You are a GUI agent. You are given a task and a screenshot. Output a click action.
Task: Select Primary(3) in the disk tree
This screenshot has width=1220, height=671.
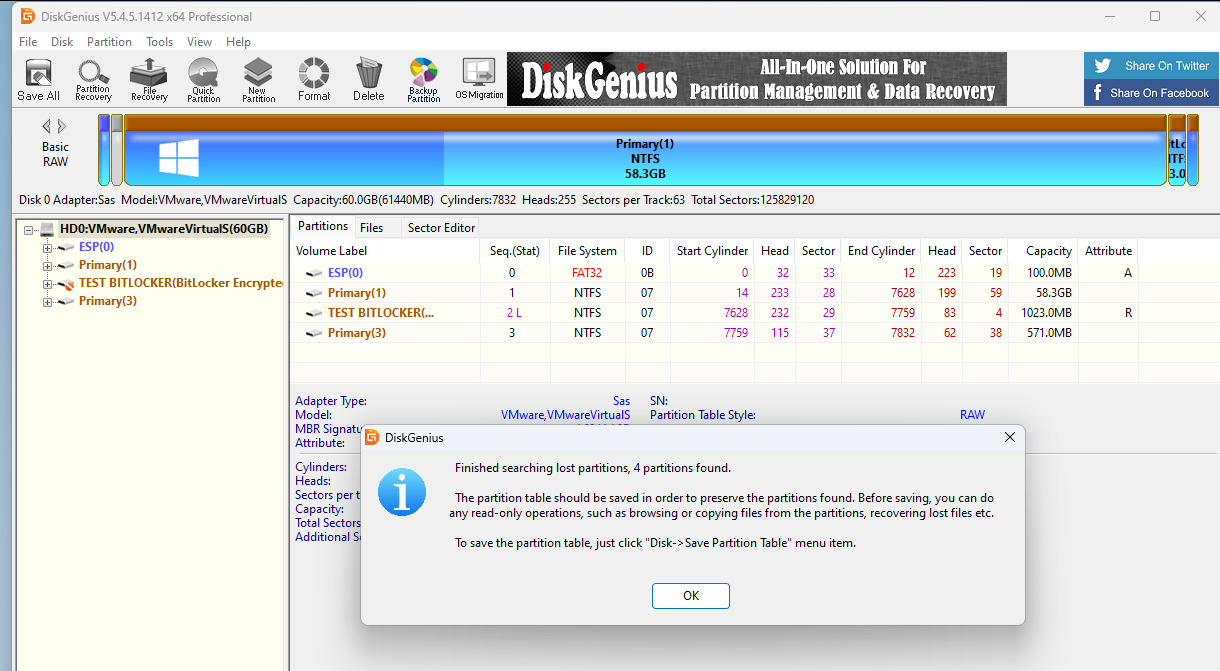coord(108,302)
